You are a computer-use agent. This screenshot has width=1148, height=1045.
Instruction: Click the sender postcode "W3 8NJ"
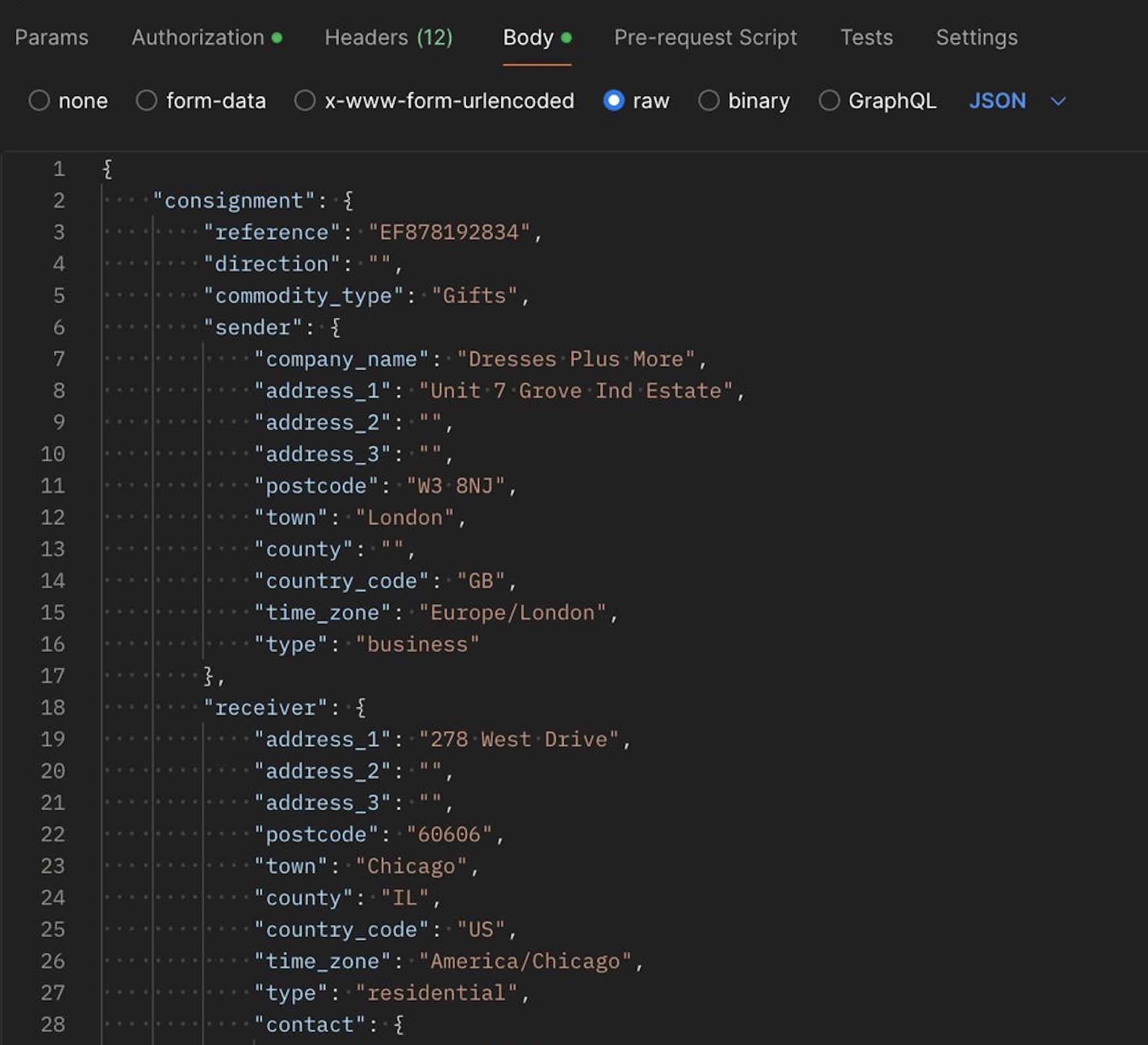click(456, 486)
